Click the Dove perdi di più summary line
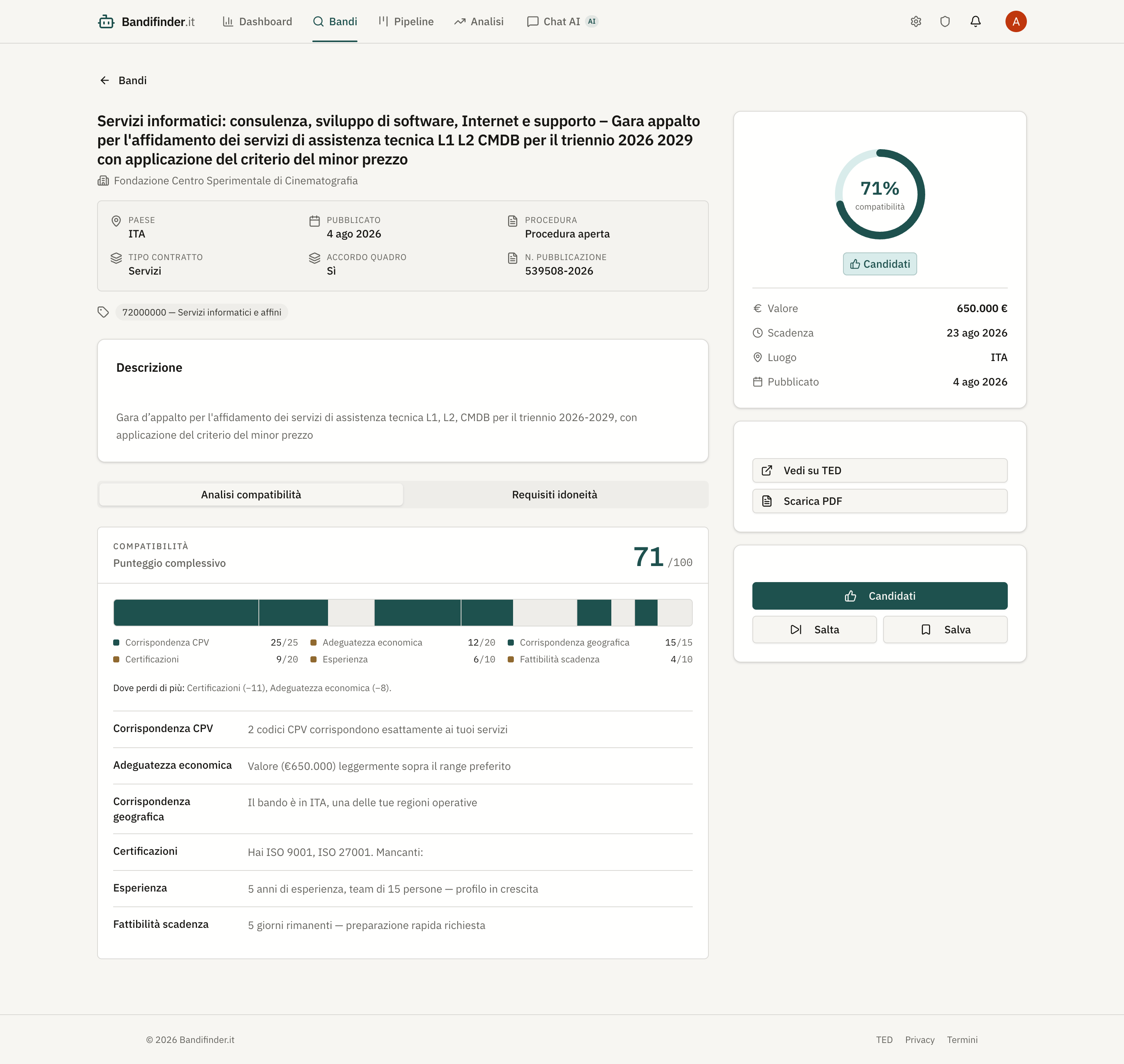This screenshot has height=1064, width=1124. (x=252, y=688)
